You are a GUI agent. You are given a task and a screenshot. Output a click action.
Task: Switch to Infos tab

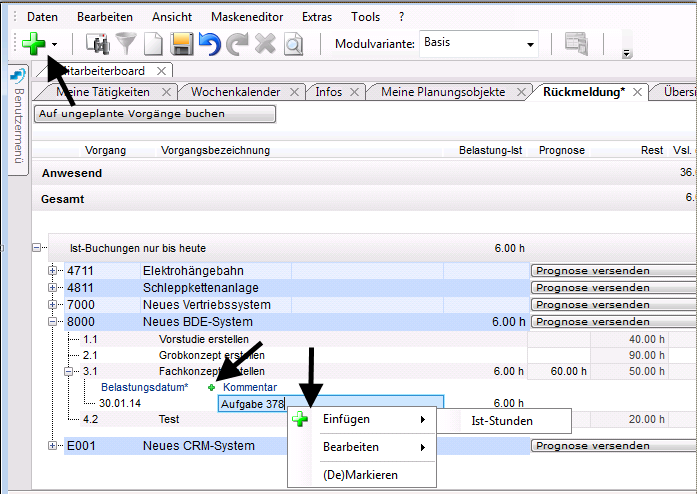point(328,92)
